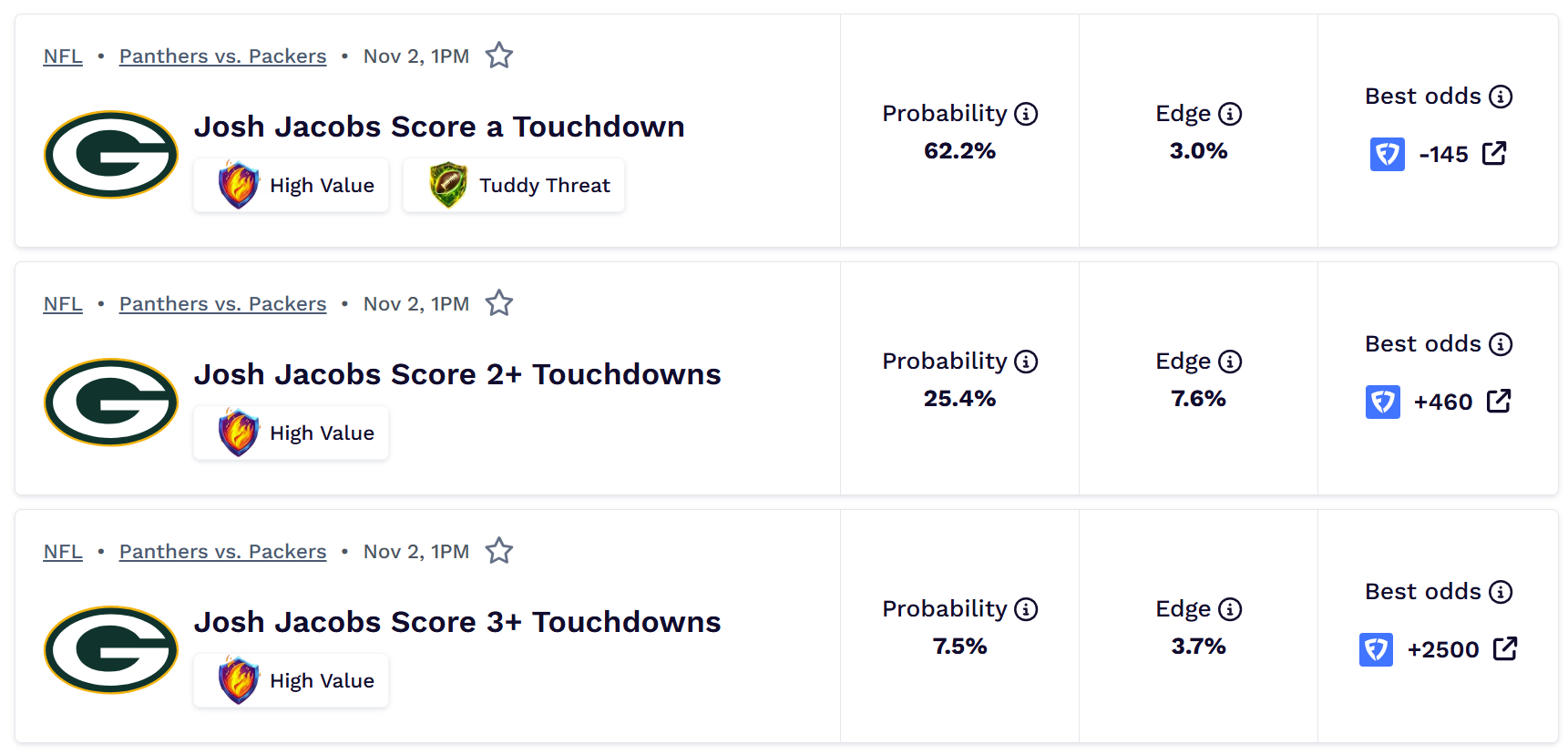This screenshot has width=1568, height=754.
Task: Toggle star on Josh Jacobs 3+ Touchdowns card
Action: click(499, 551)
